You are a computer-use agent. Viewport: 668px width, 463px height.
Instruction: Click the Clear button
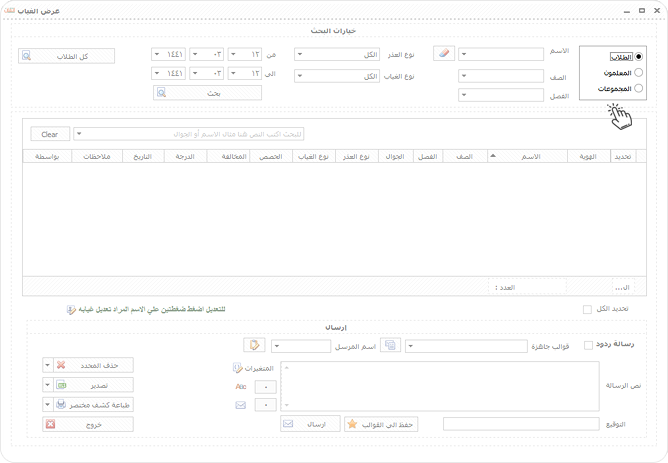[50, 134]
